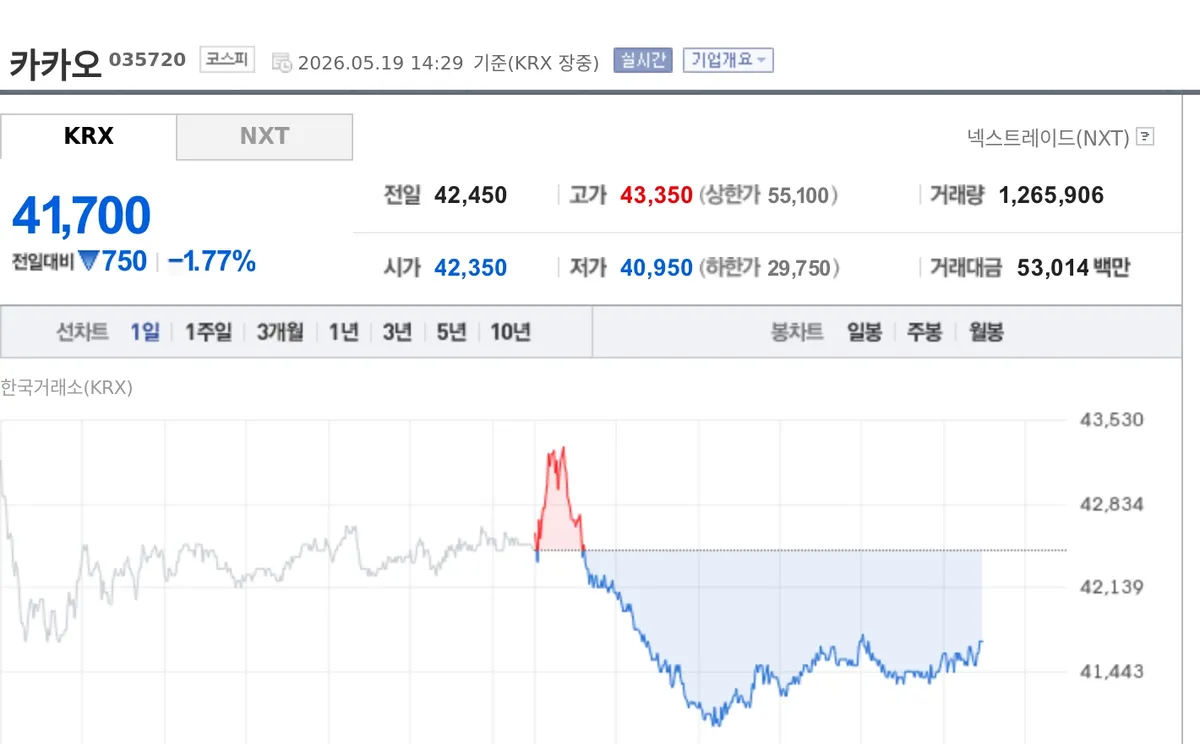Select the 1주일 line chart period
1200x744 pixels.
pyautogui.click(x=208, y=333)
